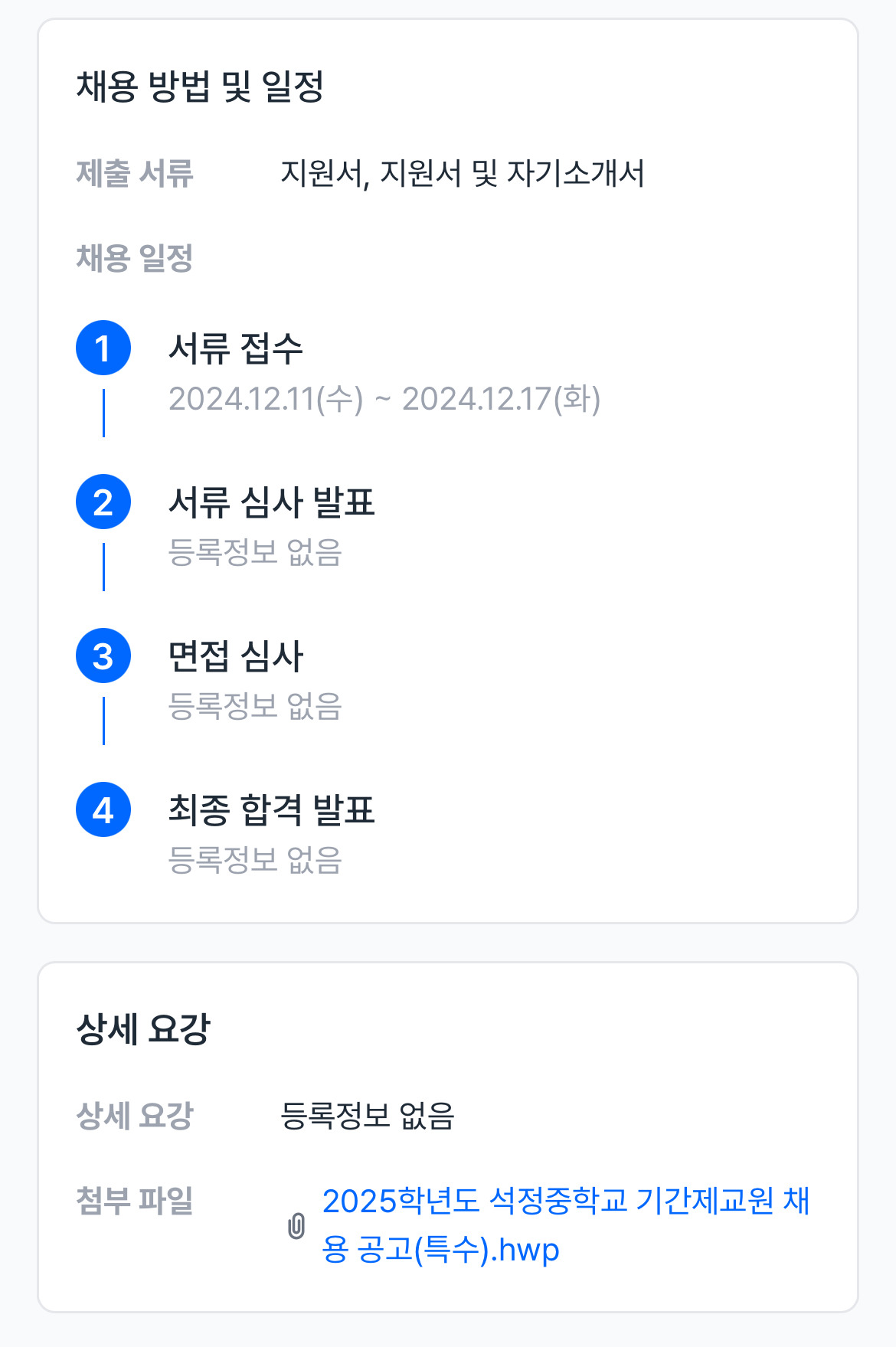This screenshot has width=896, height=1347.
Task: Click 등록정보 없음 under 서류 심사 발표
Action: coord(255,552)
